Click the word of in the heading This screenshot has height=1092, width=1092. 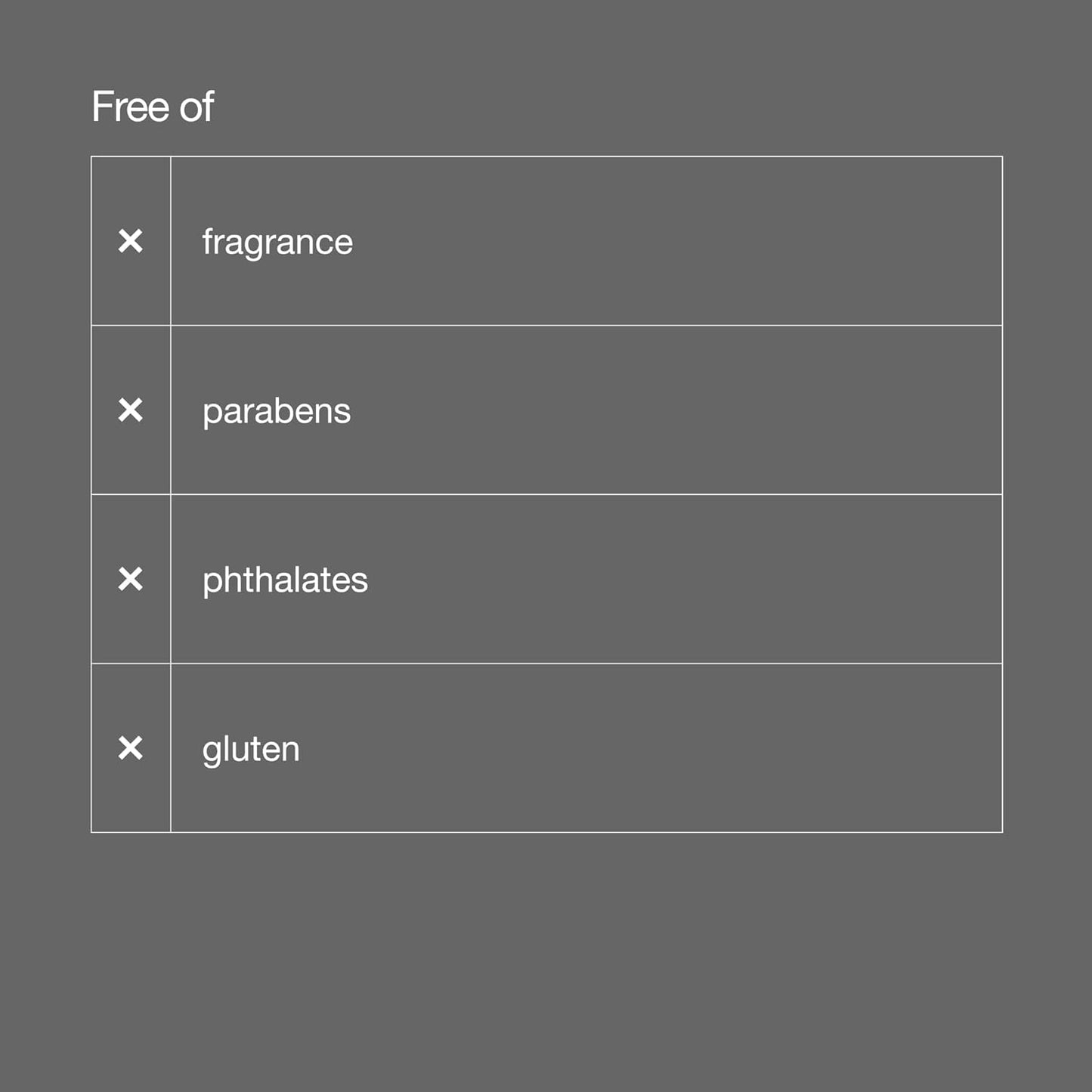196,107
